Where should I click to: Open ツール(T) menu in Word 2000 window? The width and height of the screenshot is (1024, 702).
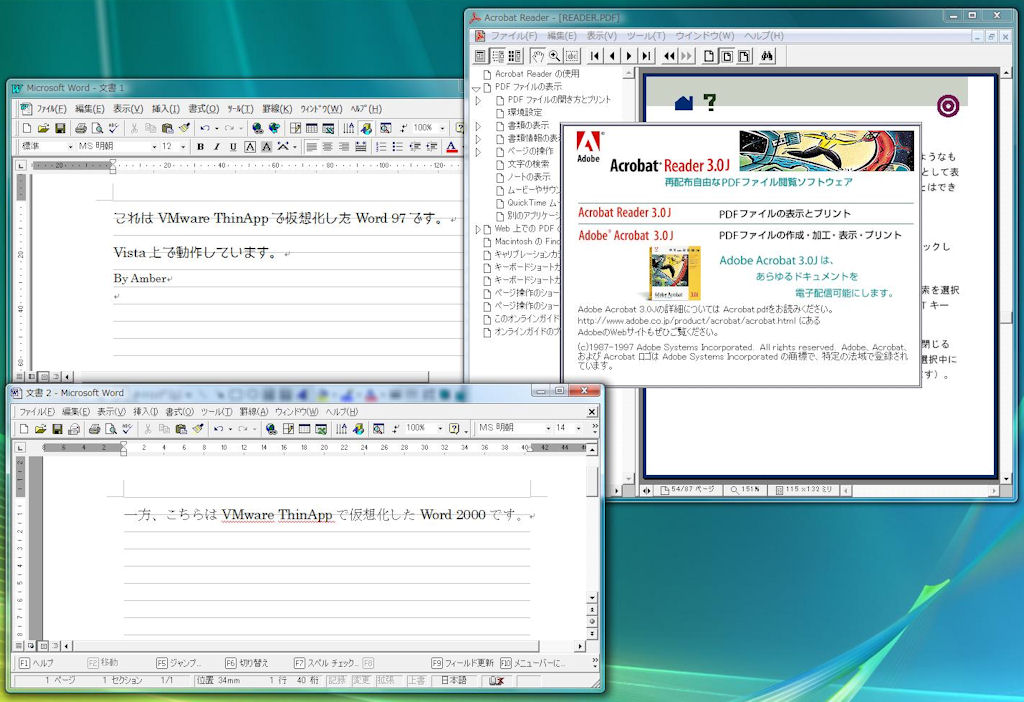pos(216,412)
